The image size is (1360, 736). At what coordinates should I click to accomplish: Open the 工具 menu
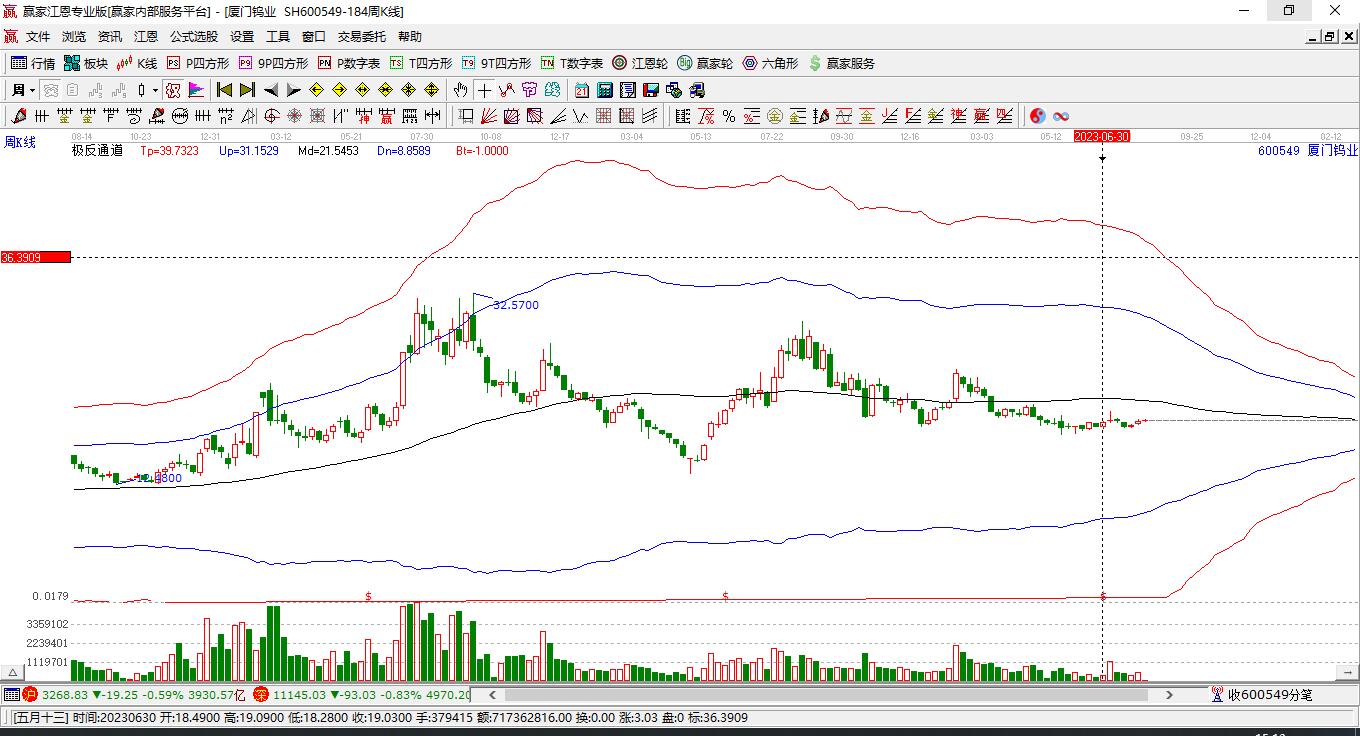coord(278,37)
